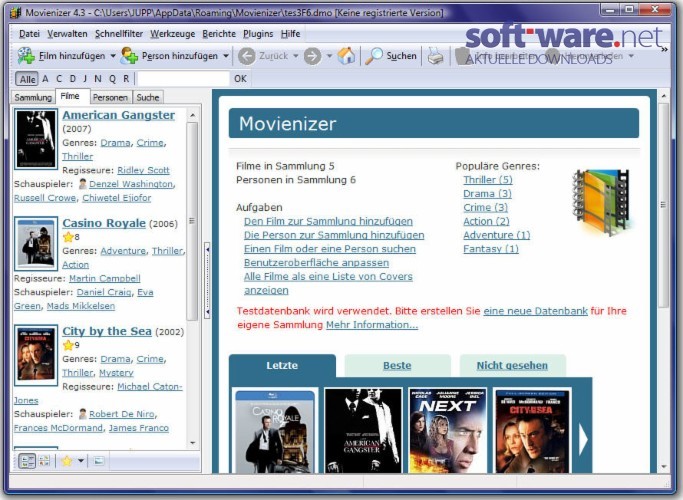Viewport: 683px width, 500px height.
Task: Open Den Film zur Sammlung hinzufügen link
Action: click(x=328, y=221)
